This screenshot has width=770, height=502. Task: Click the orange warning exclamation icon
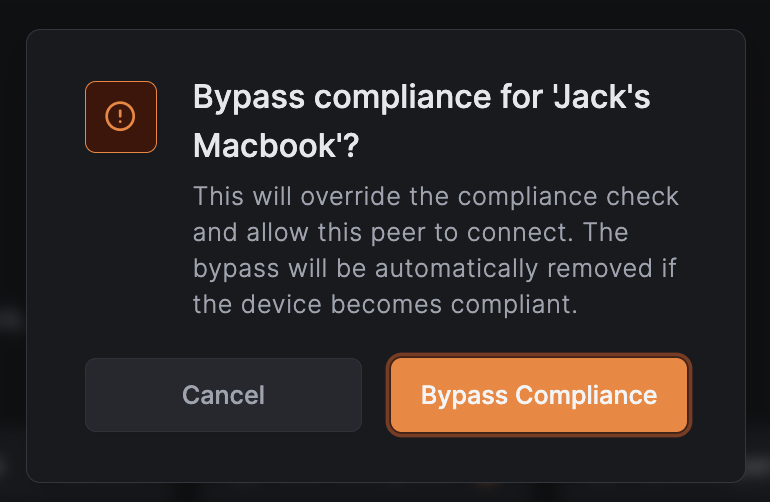tap(121, 117)
